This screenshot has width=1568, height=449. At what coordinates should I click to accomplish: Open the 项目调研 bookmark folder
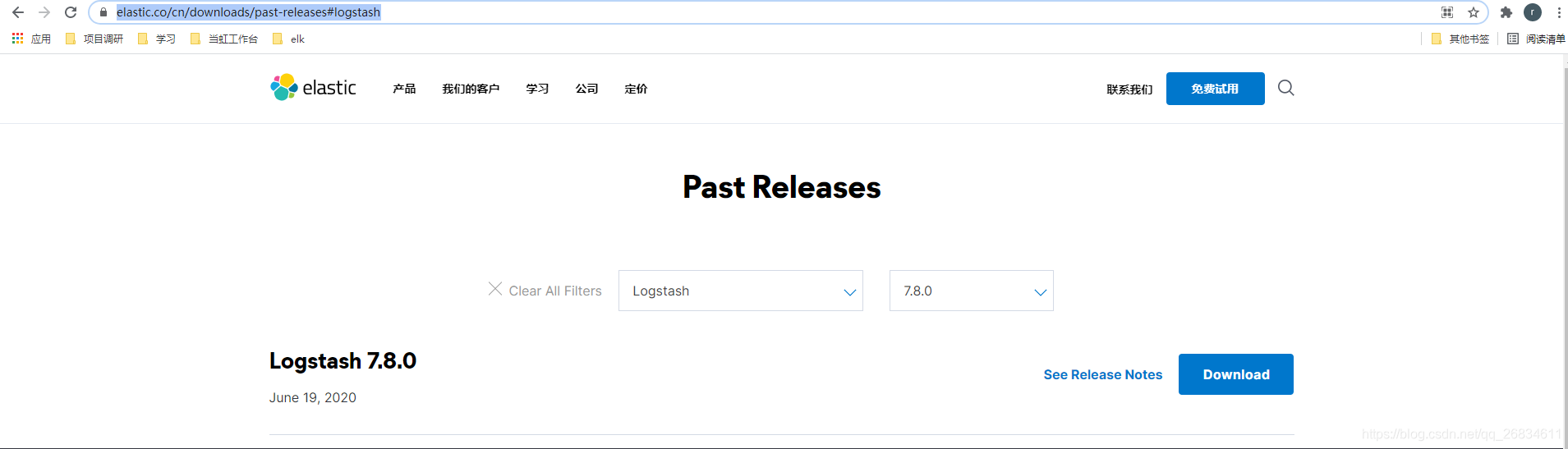pyautogui.click(x=94, y=39)
